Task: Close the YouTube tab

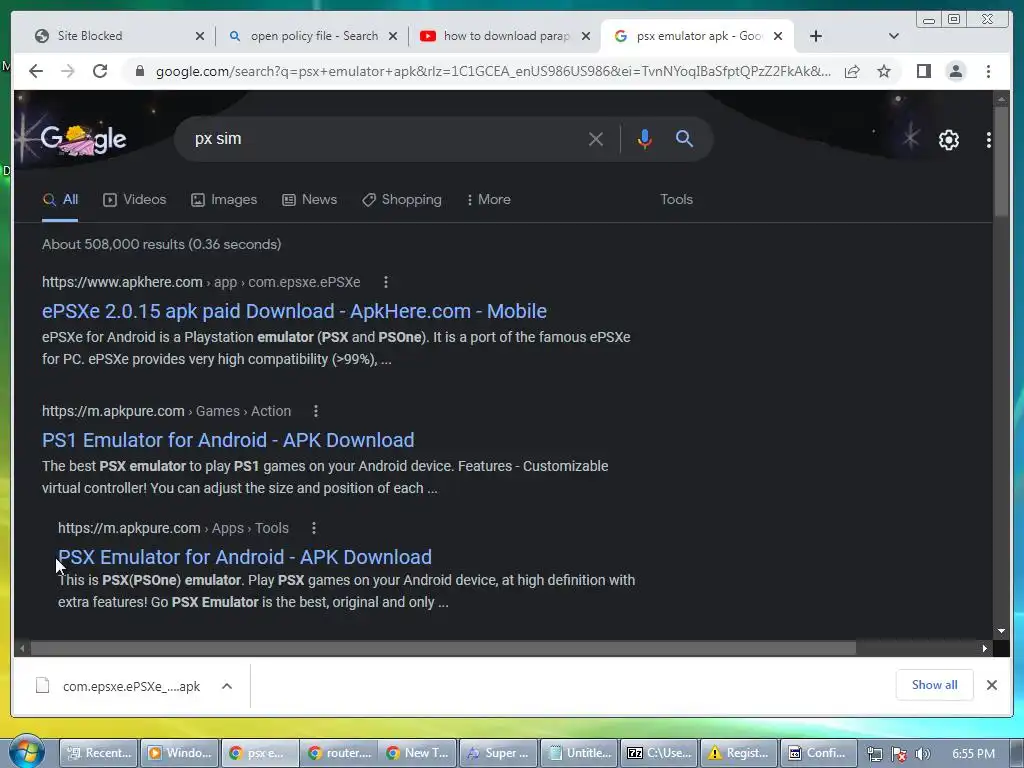Action: point(586,37)
